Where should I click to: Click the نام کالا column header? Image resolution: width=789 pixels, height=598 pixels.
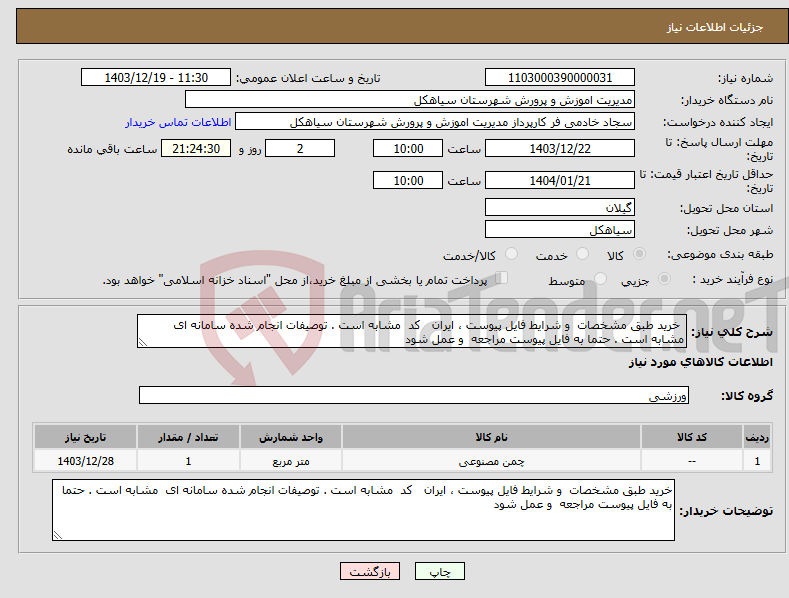[x=491, y=437]
